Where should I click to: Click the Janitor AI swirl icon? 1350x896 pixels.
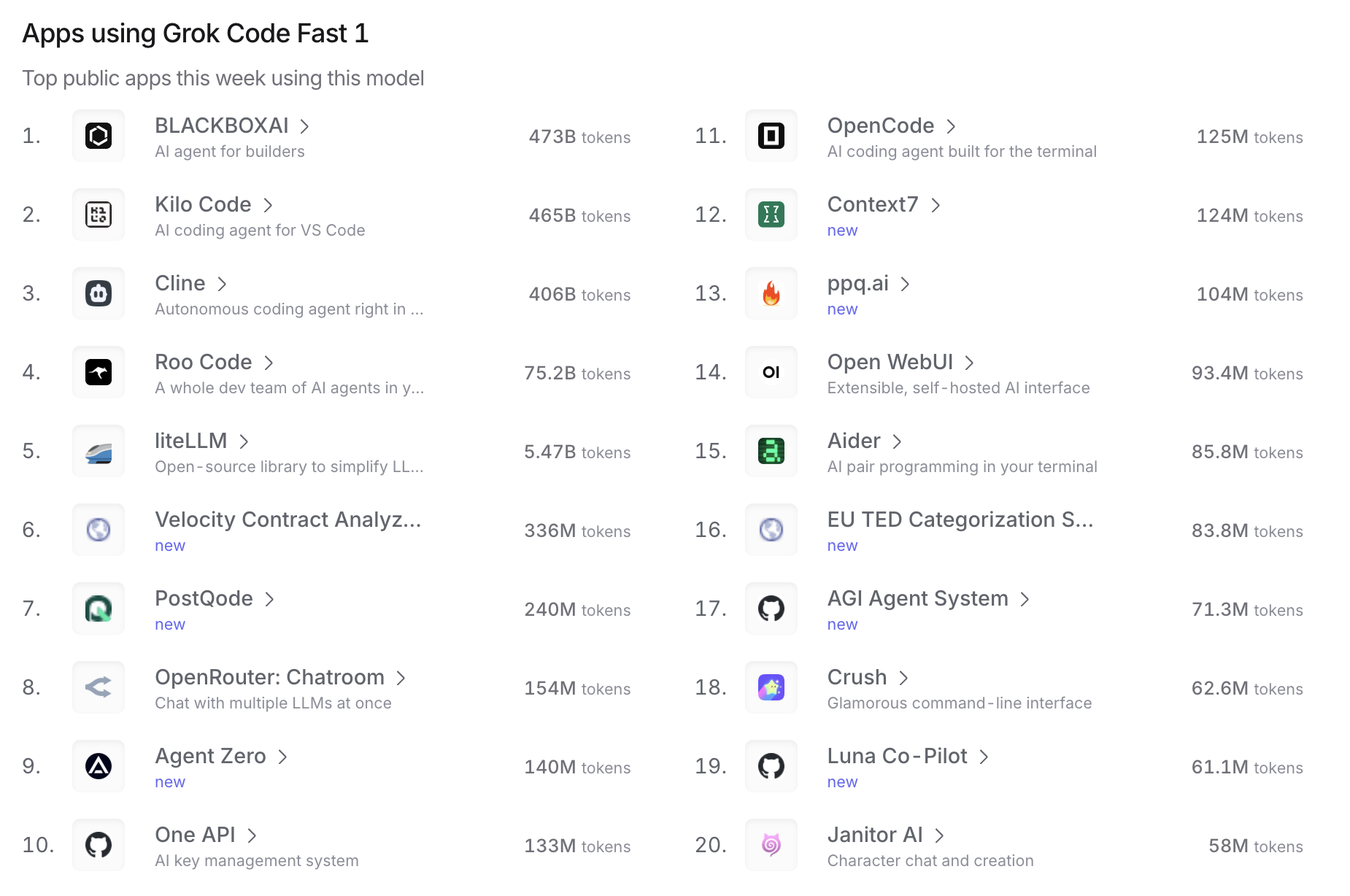771,845
